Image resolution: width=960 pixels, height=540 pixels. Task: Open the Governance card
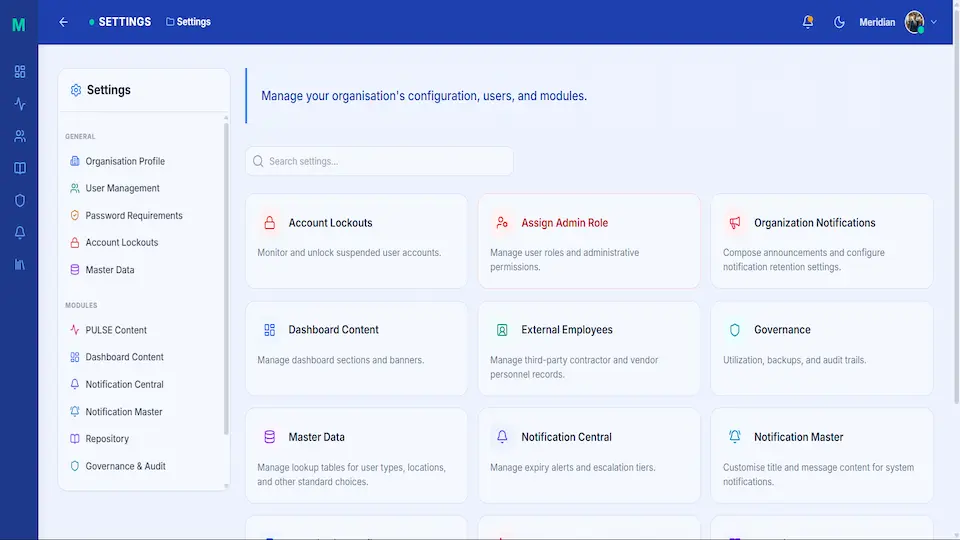[x=822, y=348]
